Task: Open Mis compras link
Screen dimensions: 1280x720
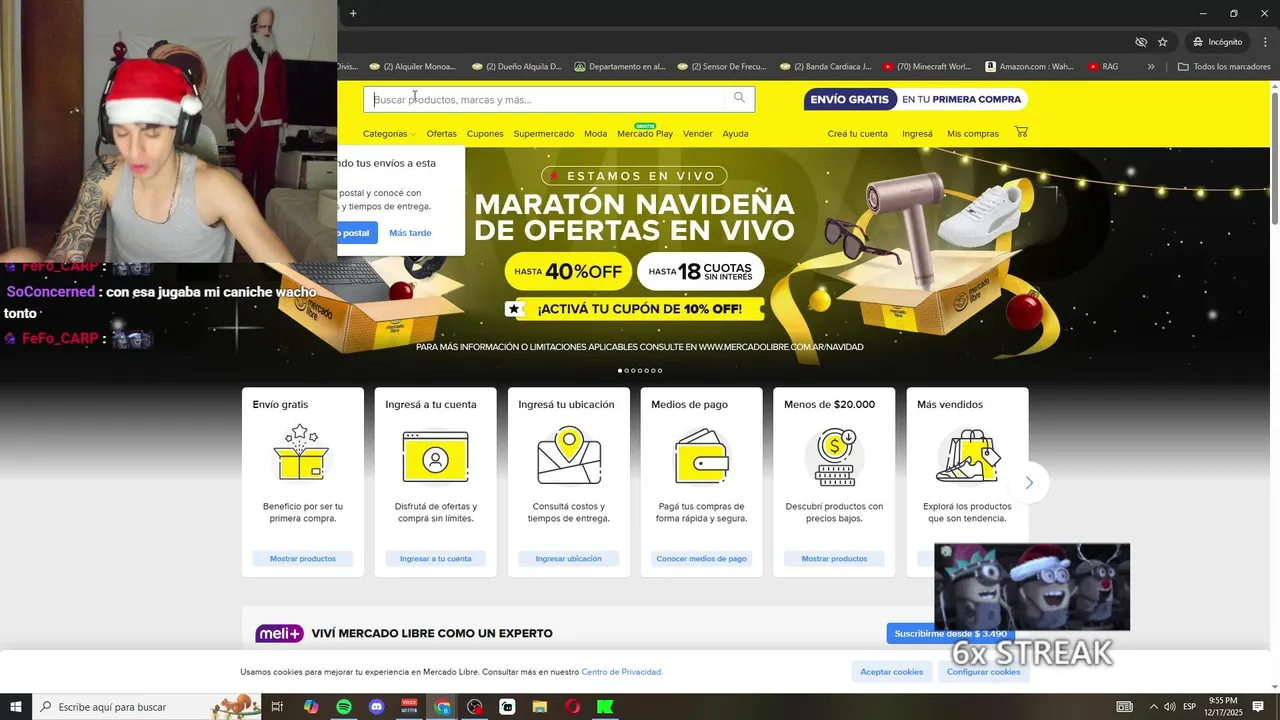Action: coord(973,134)
